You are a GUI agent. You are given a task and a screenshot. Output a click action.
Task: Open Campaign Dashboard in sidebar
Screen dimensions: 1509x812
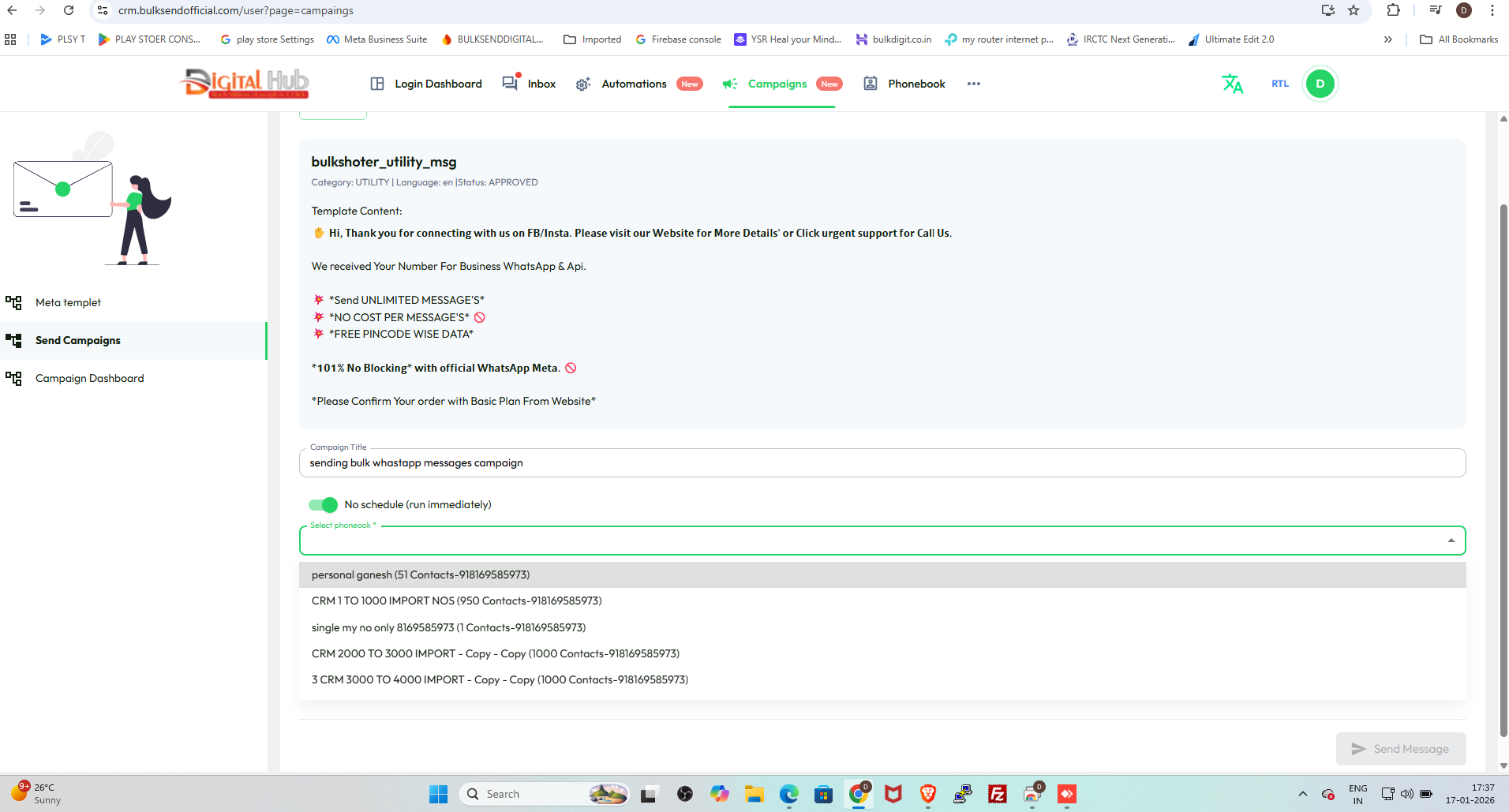click(x=89, y=379)
